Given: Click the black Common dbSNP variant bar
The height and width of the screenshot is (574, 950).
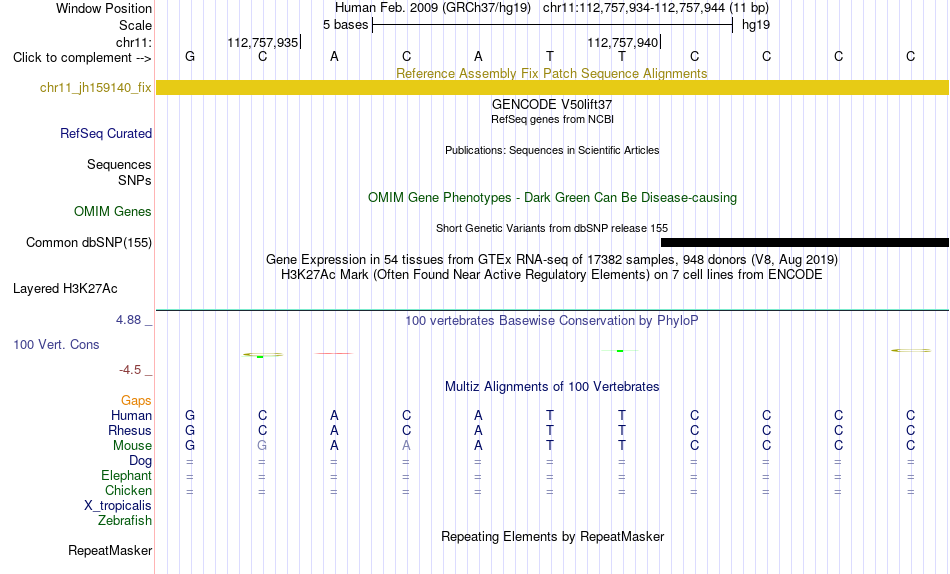Looking at the screenshot, I should click(805, 242).
